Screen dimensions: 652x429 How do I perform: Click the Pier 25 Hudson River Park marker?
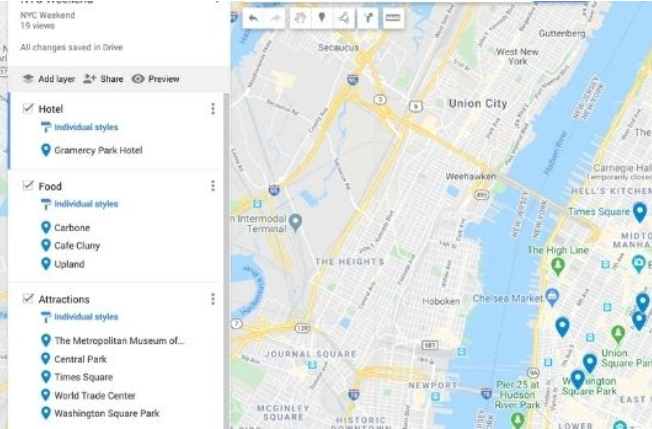(518, 420)
